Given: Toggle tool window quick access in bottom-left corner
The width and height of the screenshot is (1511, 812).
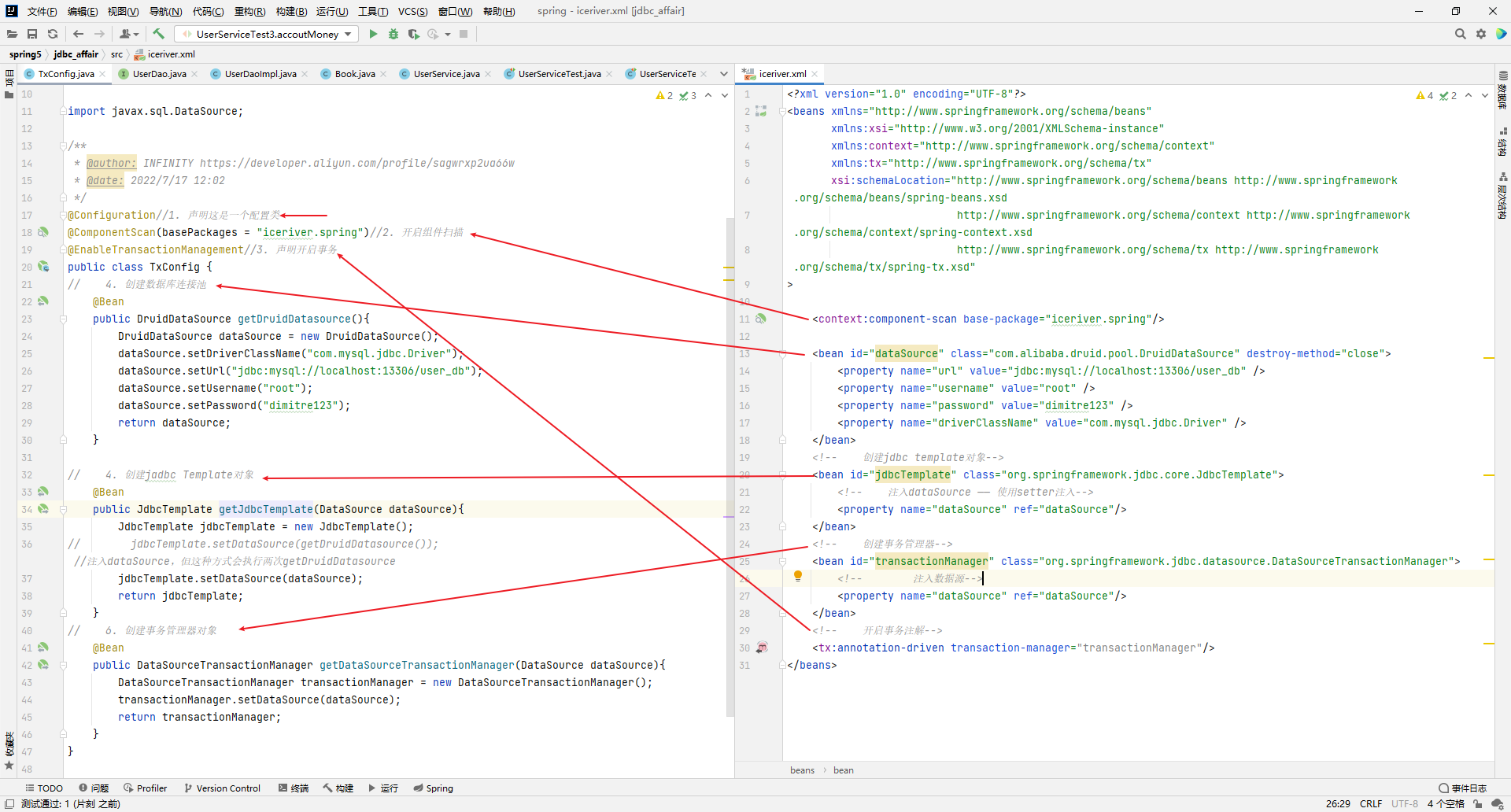Looking at the screenshot, I should coord(9,803).
